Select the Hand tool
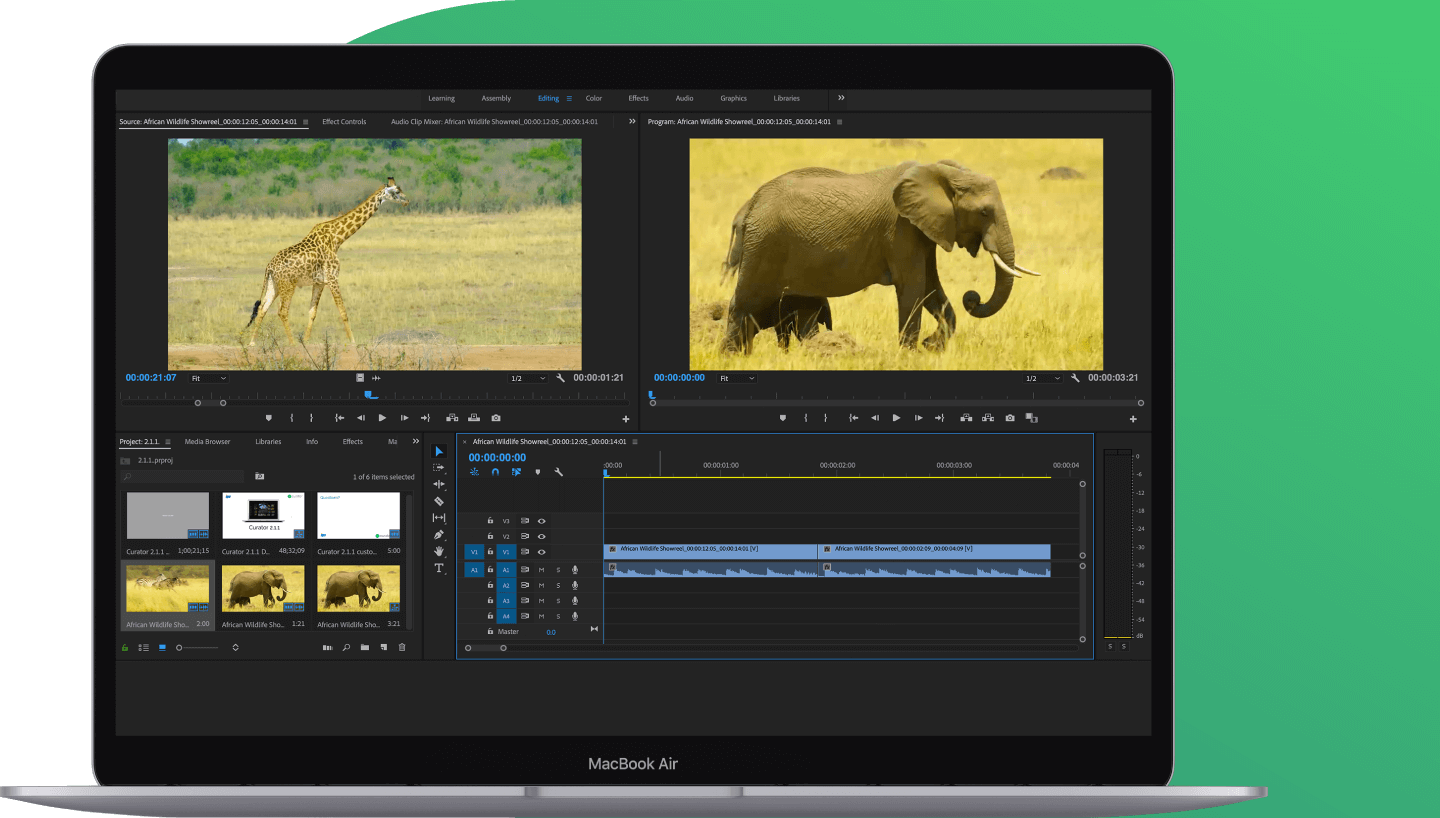The height and width of the screenshot is (818, 1440). (439, 551)
